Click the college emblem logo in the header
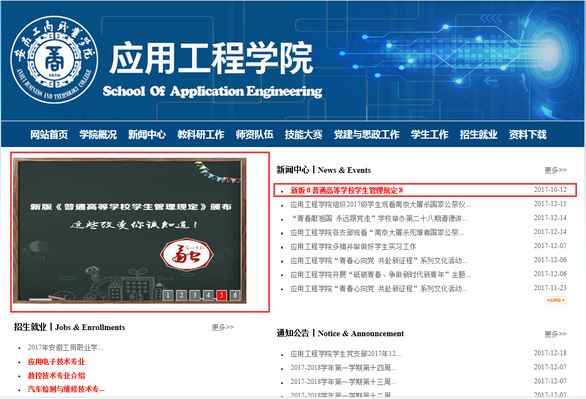The width and height of the screenshot is (586, 399). point(55,59)
